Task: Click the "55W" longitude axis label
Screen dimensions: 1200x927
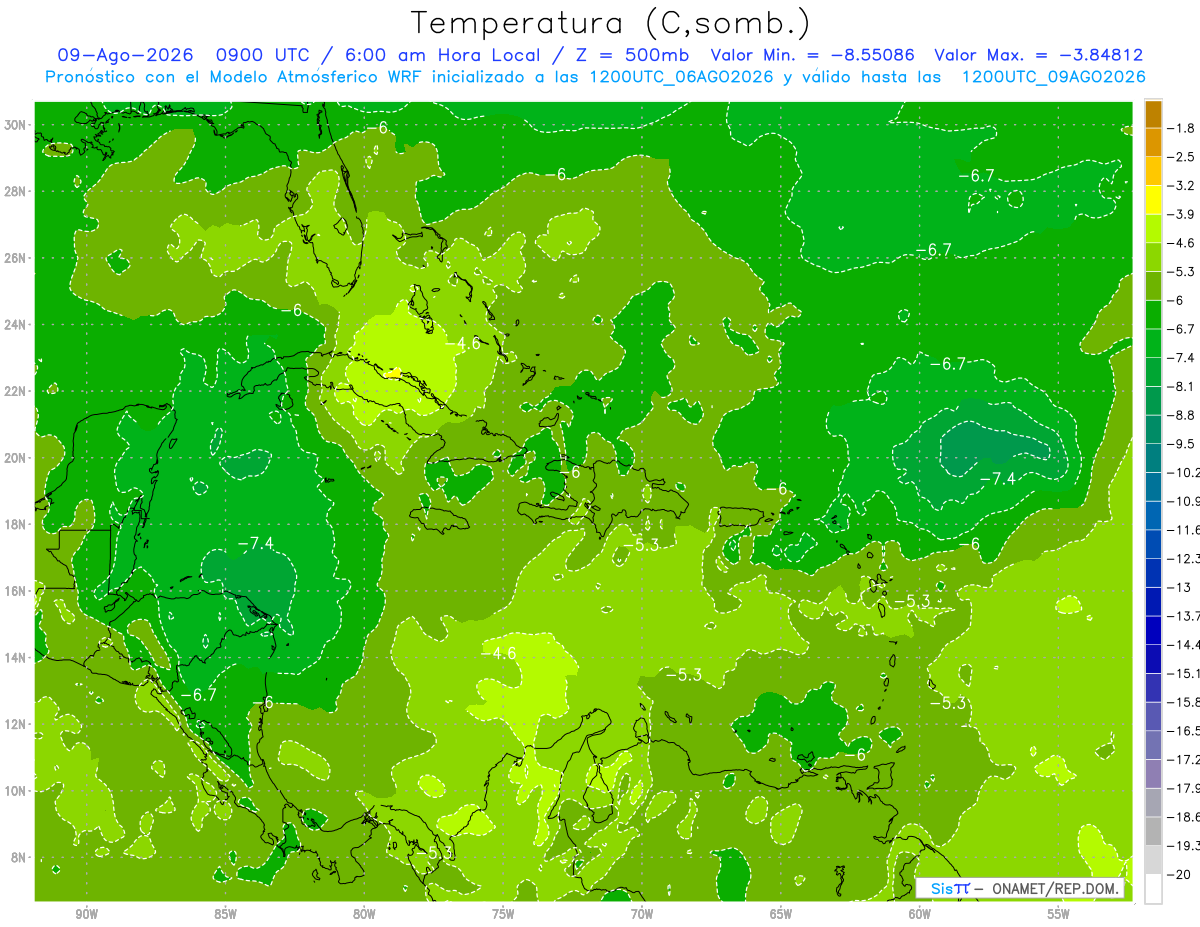Action: point(1059,914)
